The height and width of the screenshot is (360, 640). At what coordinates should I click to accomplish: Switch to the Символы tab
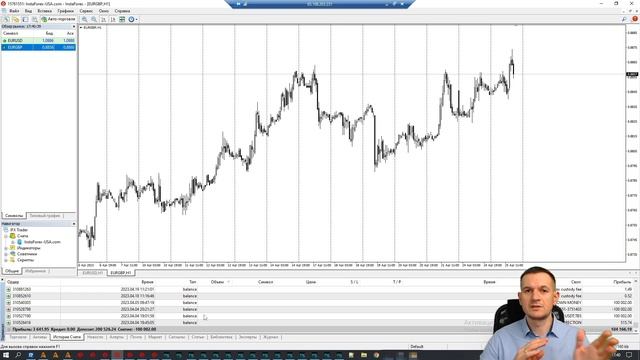click(x=14, y=216)
